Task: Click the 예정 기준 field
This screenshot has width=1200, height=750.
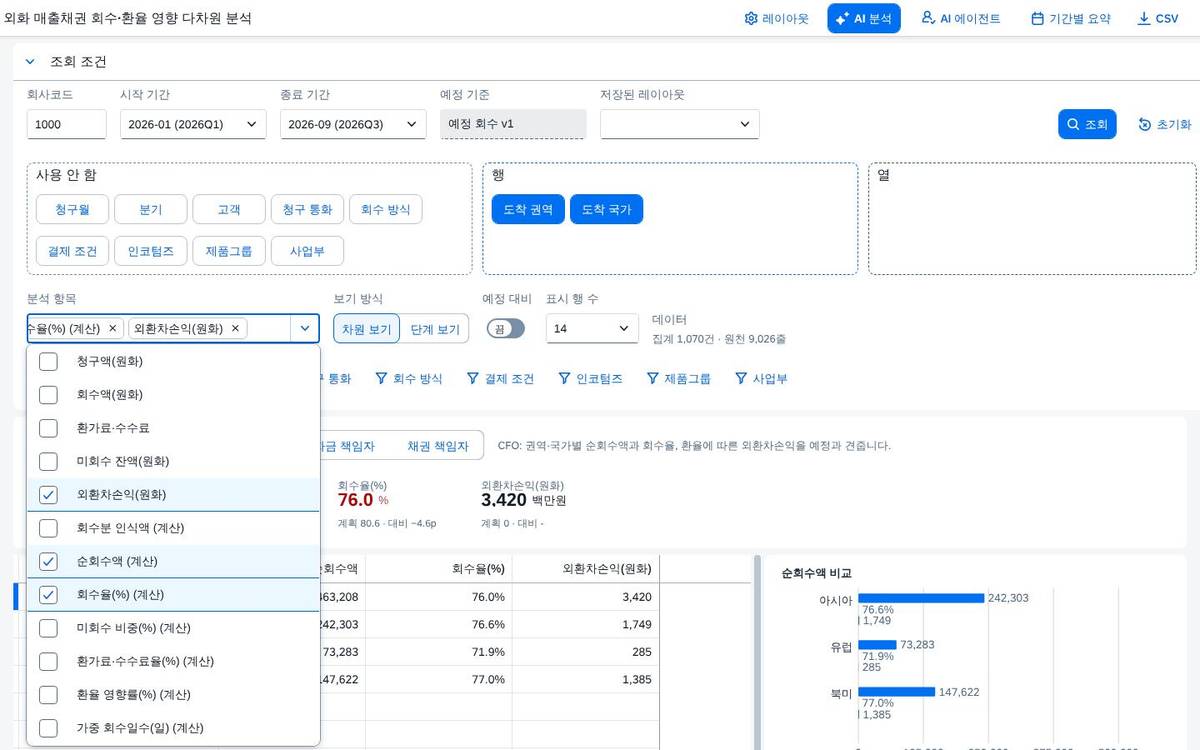Action: coord(513,124)
